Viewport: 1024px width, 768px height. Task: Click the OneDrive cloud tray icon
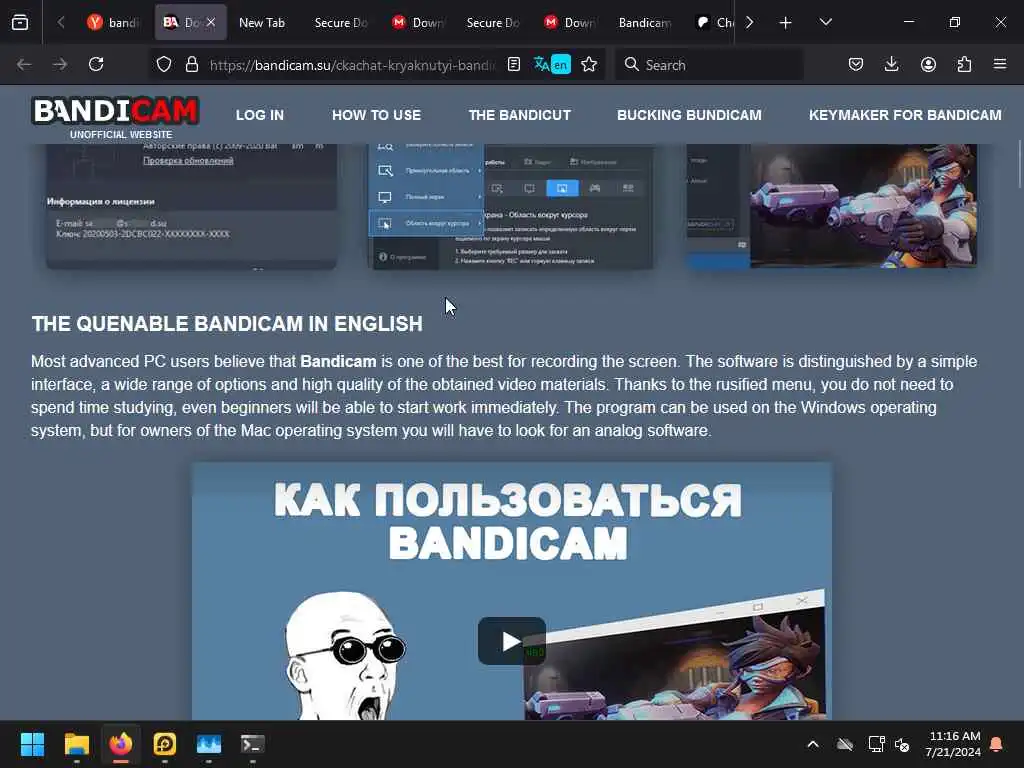click(x=844, y=744)
